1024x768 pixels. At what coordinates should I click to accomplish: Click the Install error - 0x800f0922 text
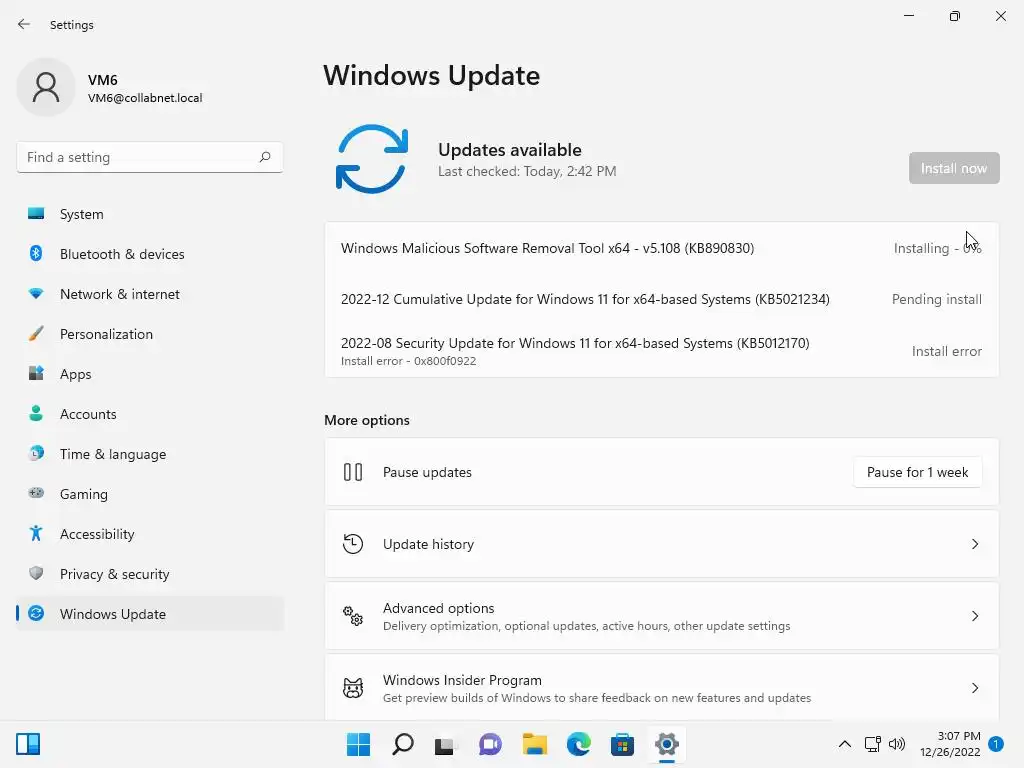point(408,361)
